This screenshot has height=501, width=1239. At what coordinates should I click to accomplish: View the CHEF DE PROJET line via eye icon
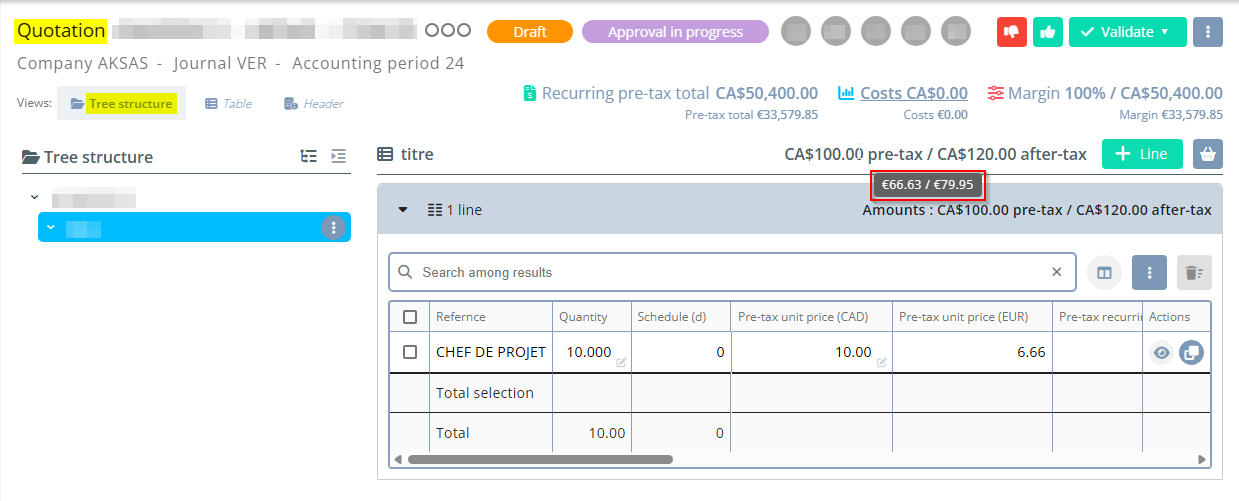click(x=1160, y=352)
